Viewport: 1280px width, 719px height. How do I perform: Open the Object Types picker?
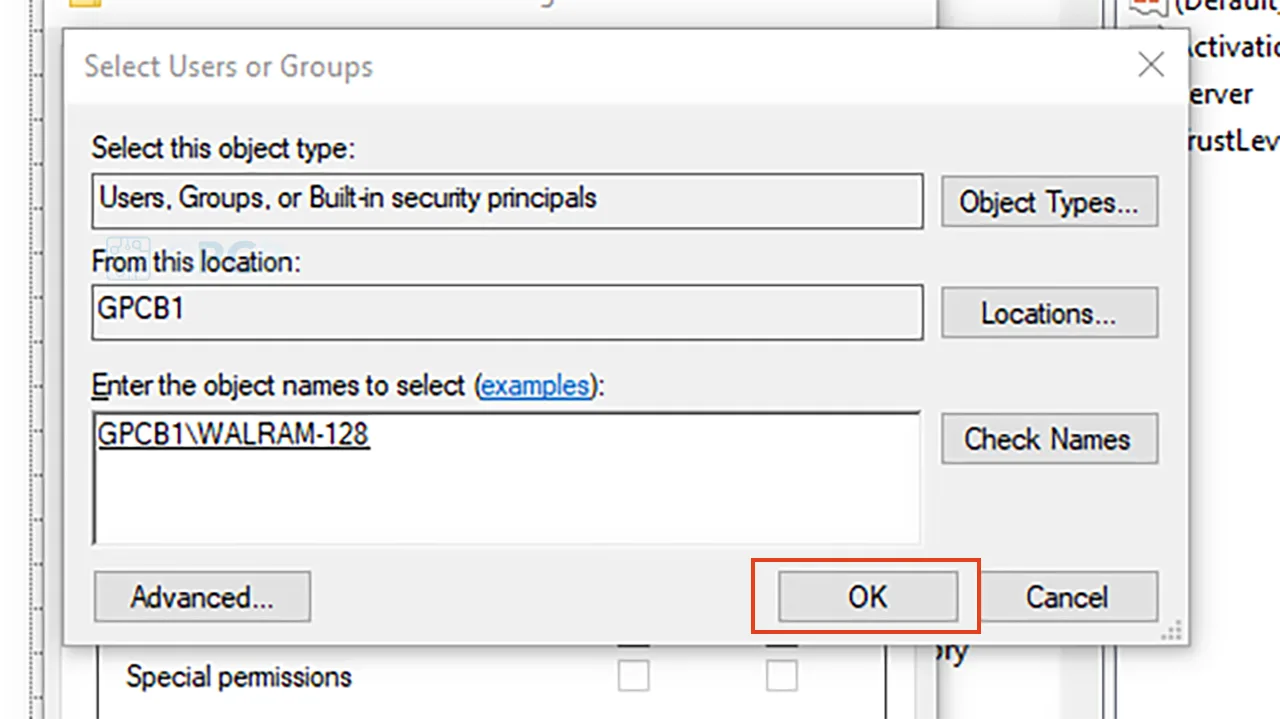coord(1049,202)
